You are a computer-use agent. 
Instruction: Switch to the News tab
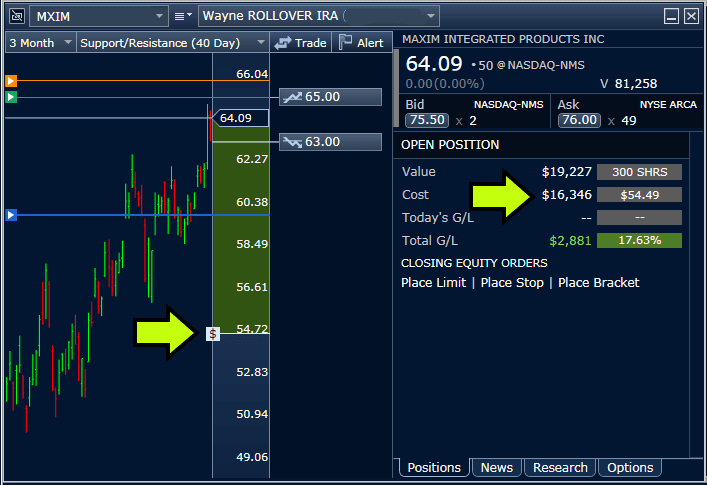click(x=497, y=467)
